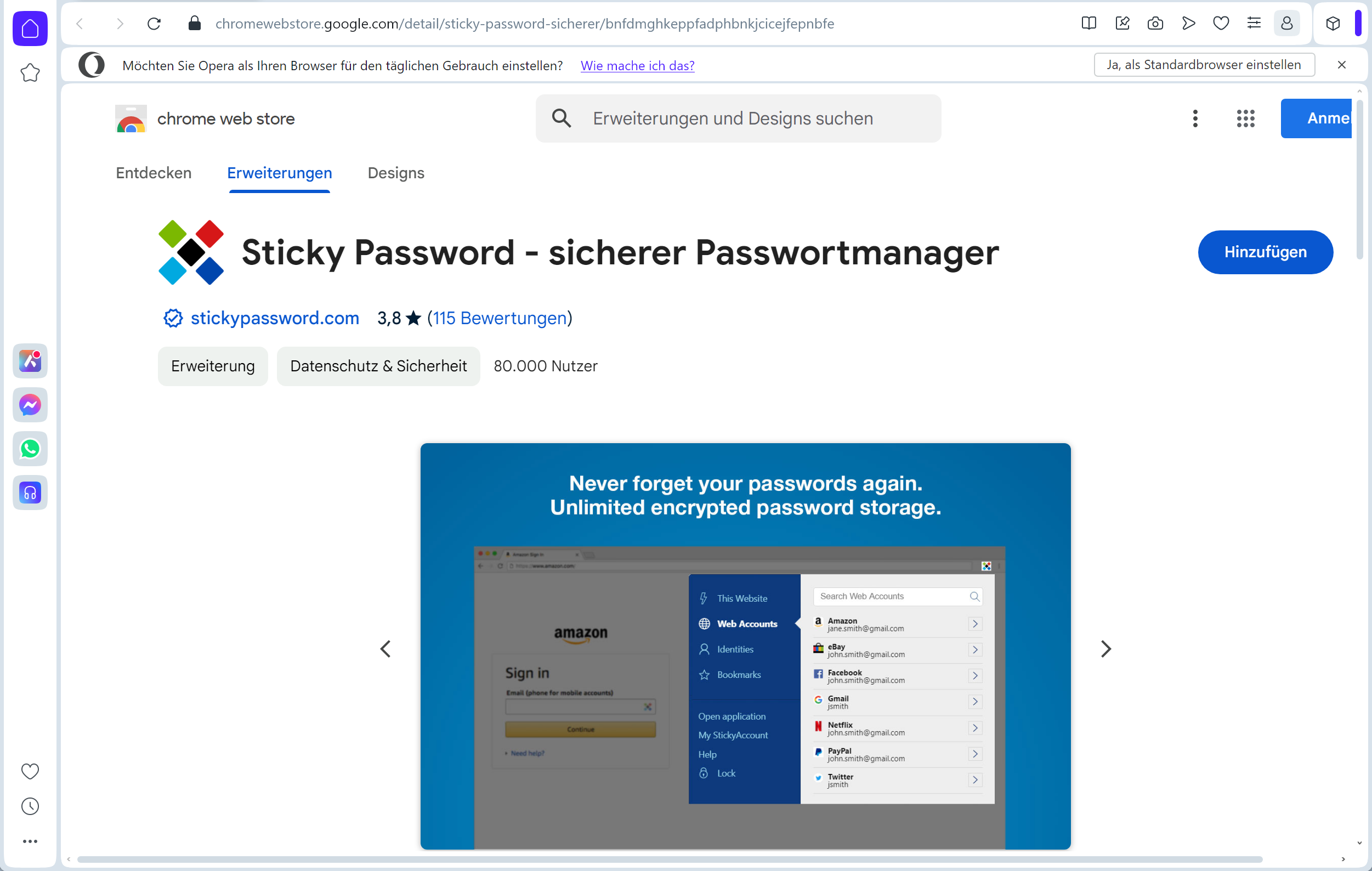Click the reload page button
Image resolution: width=1372 pixels, height=871 pixels.
[154, 24]
